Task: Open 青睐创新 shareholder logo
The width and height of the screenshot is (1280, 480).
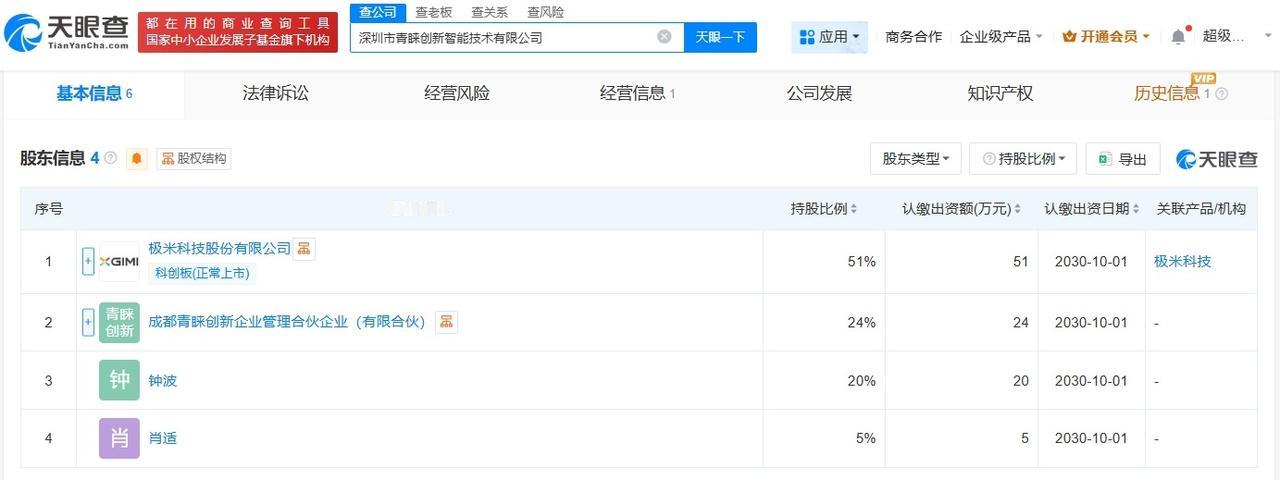Action: coord(119,322)
